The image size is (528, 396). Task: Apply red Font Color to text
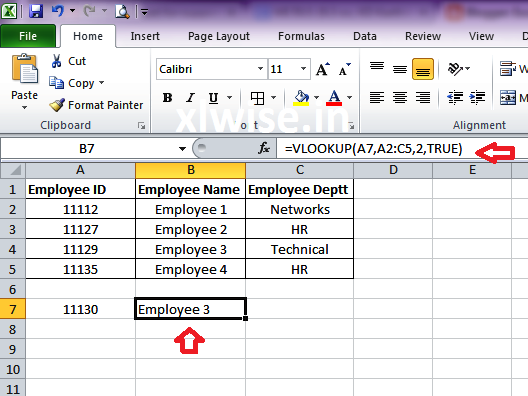click(x=334, y=98)
